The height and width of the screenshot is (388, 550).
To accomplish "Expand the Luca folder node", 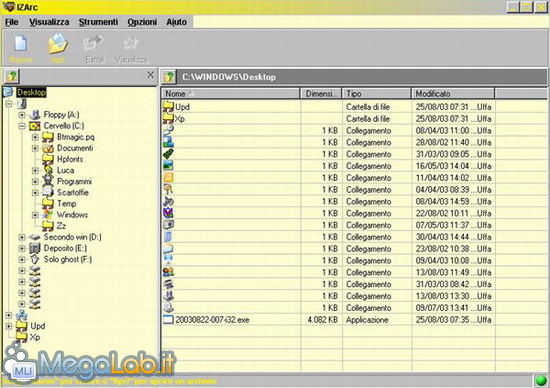I will pos(35,170).
